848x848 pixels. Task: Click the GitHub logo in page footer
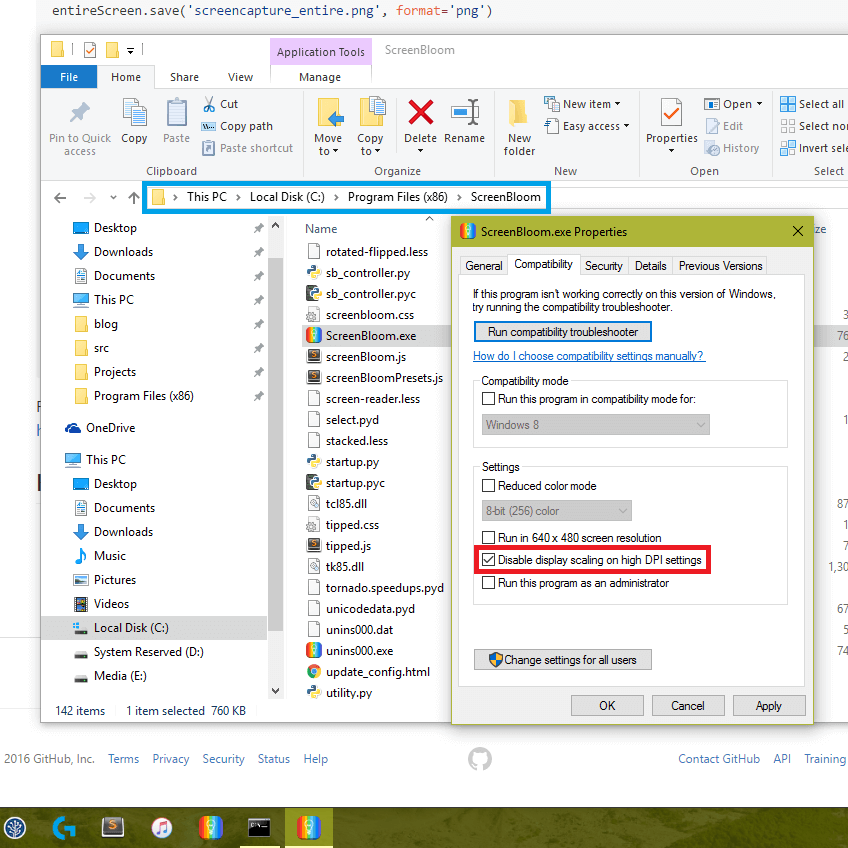[x=480, y=759]
